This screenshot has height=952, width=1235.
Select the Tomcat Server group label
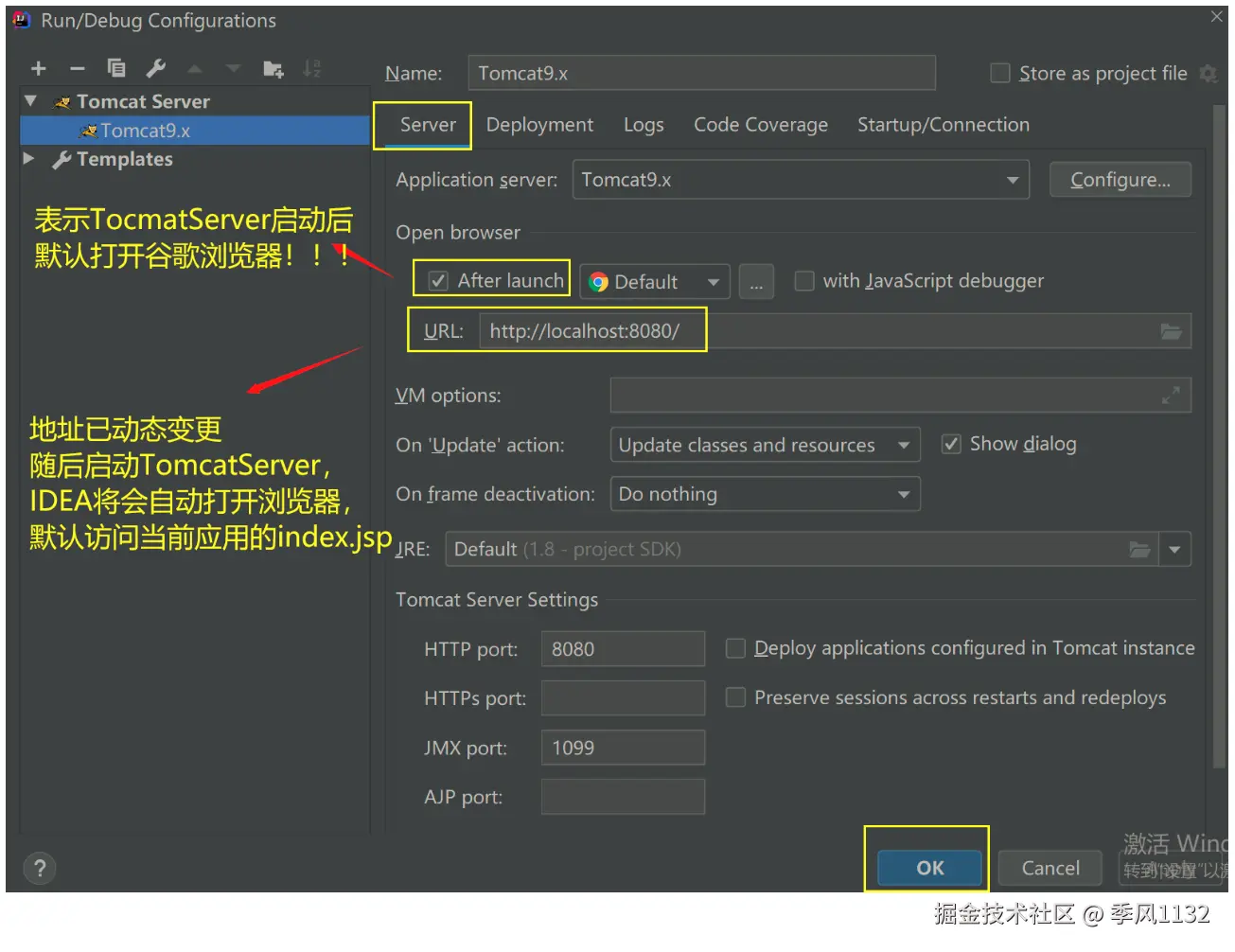click(143, 101)
